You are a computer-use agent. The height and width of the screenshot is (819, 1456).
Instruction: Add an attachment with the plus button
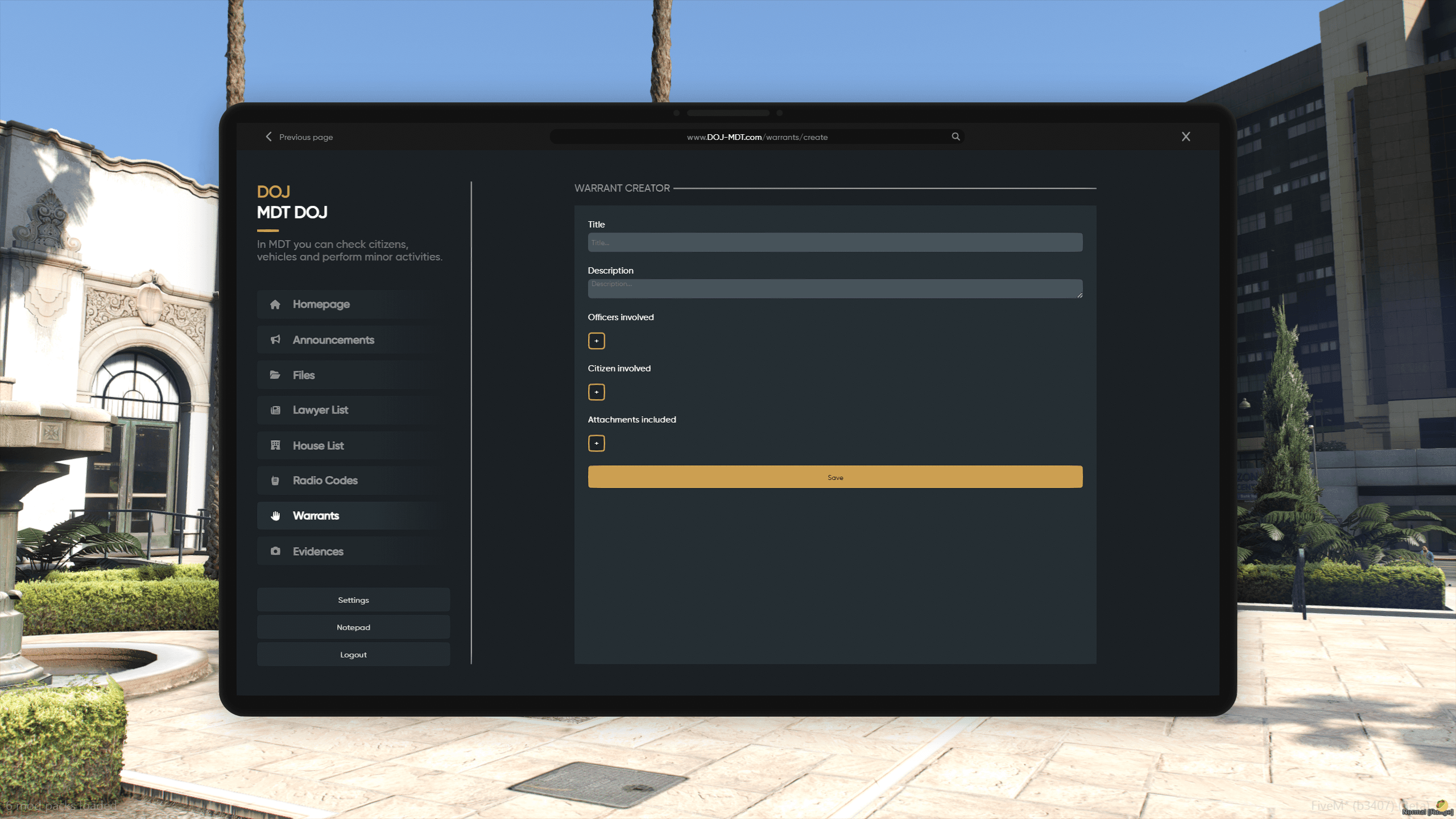596,443
